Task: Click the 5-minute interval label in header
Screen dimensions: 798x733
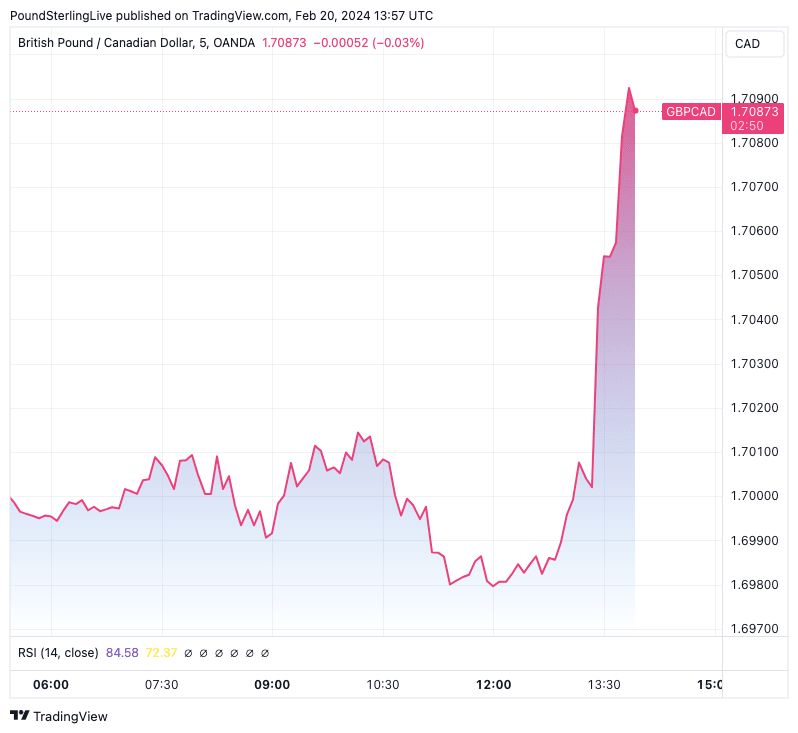Action: click(x=204, y=43)
